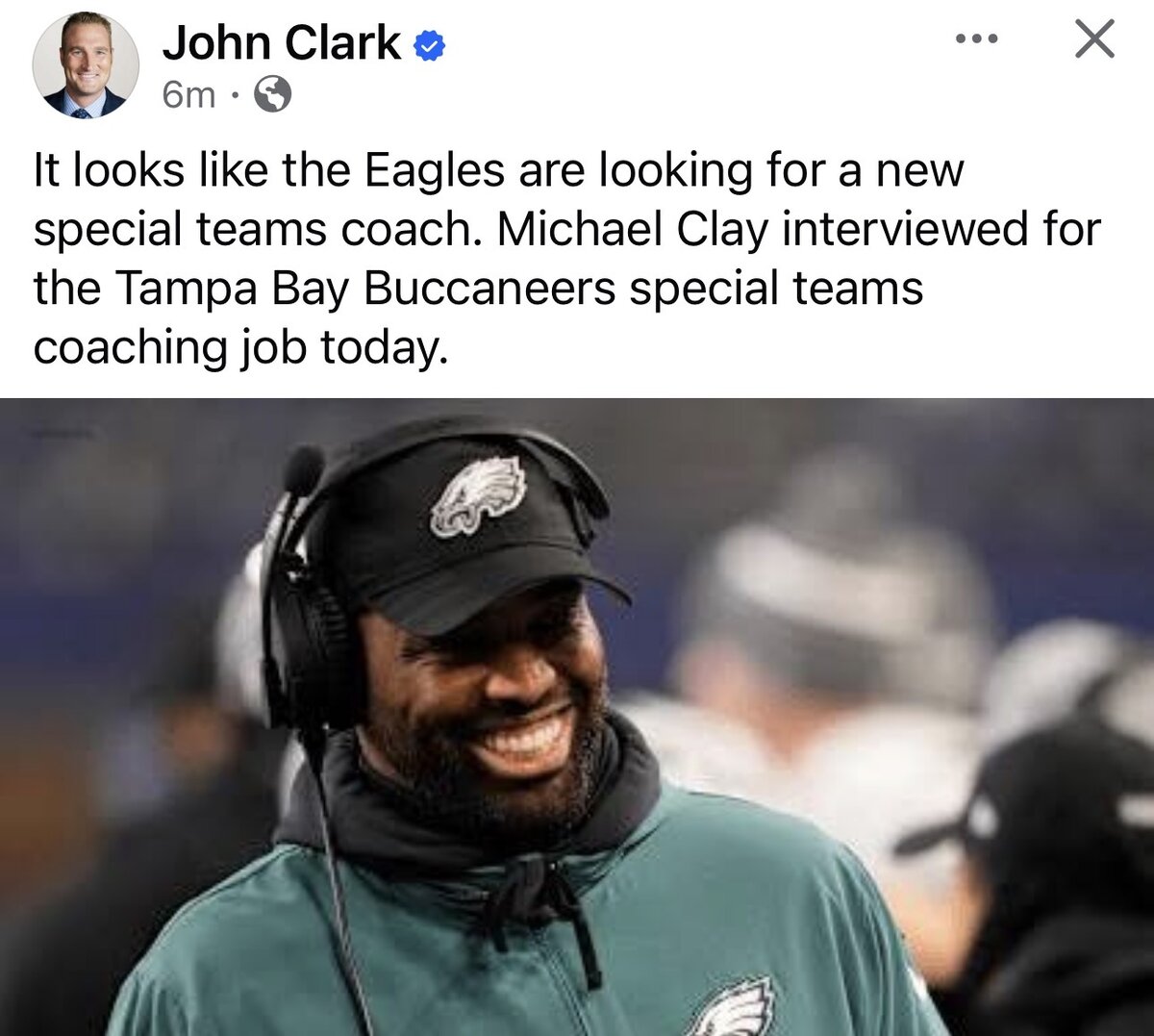This screenshot has height=1036, width=1154.
Task: Click the words coaching job today
Action: point(240,348)
